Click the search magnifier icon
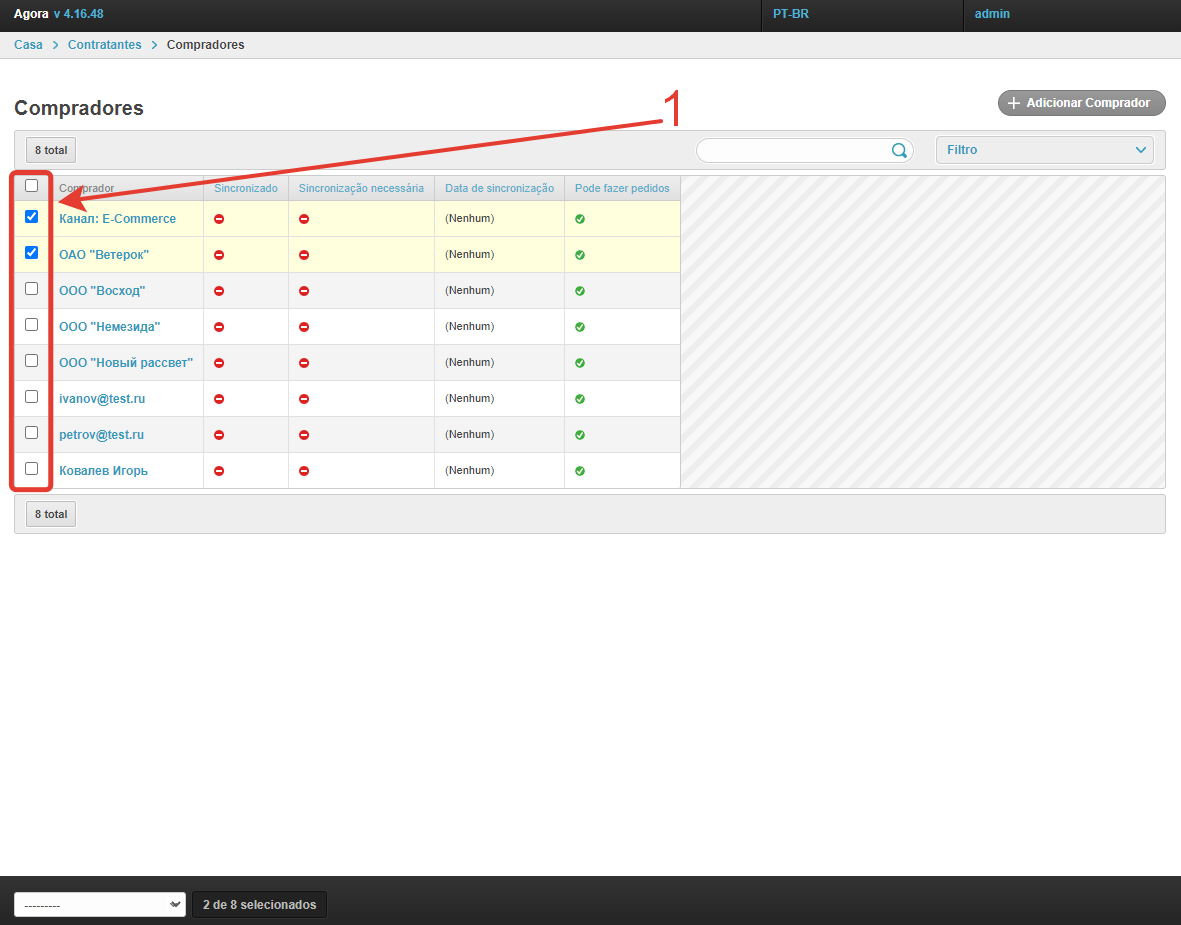1181x925 pixels. point(899,151)
